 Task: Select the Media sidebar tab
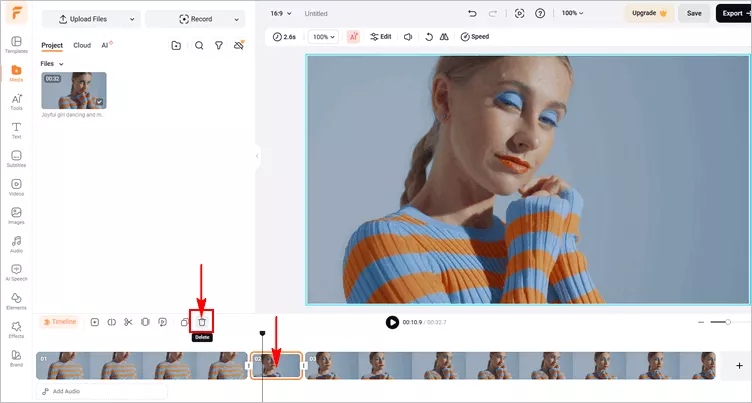16,73
